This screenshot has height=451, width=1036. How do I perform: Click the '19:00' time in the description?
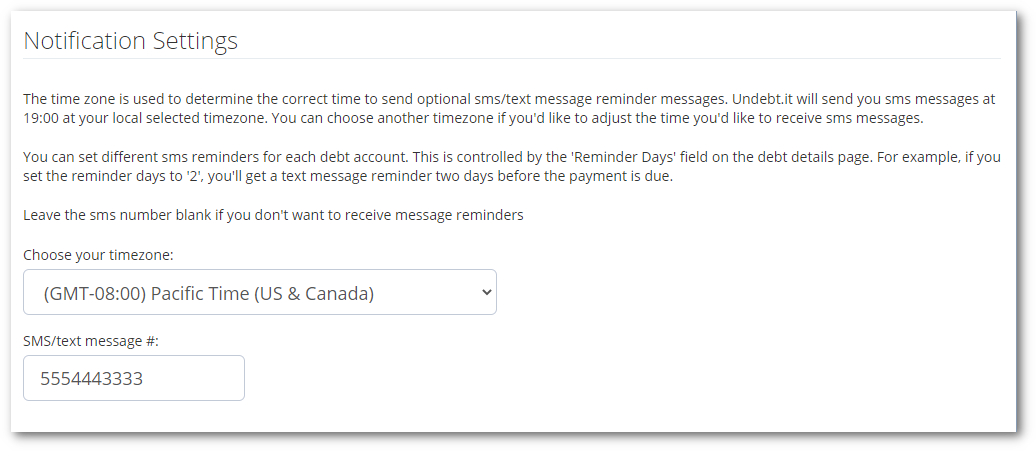[39, 120]
